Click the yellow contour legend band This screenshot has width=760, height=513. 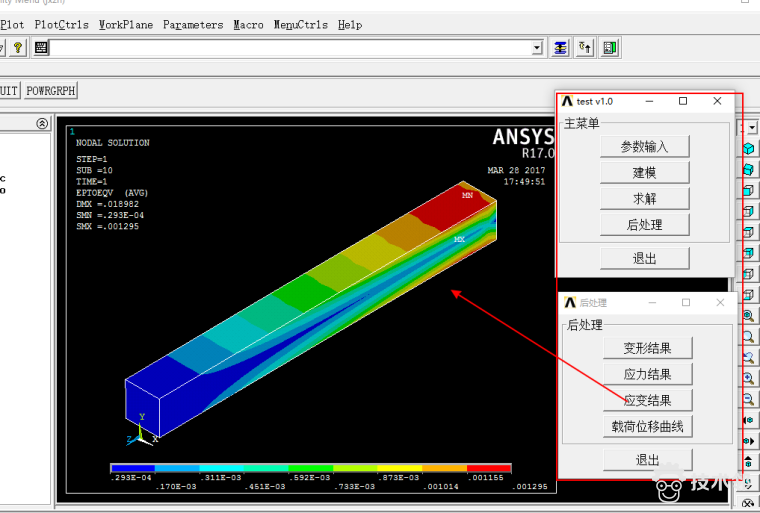(x=399, y=468)
